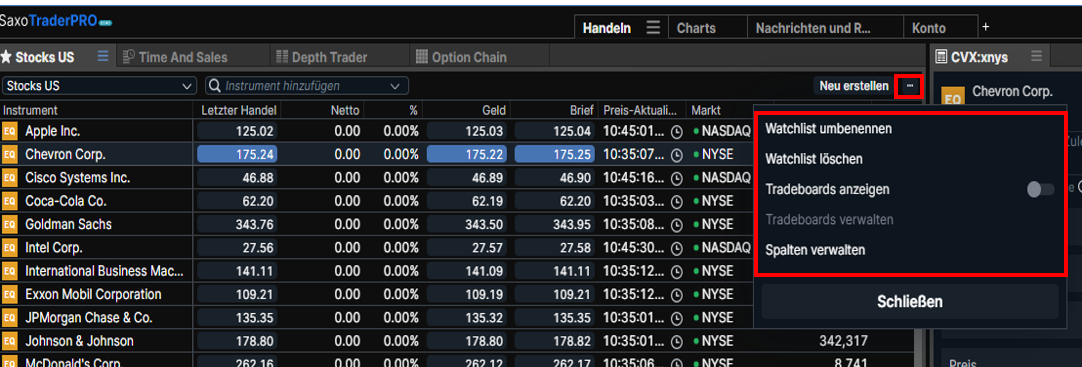Click the EQ icon next to Johnson & Johnson
The image size is (1082, 367).
pyautogui.click(x=10, y=341)
